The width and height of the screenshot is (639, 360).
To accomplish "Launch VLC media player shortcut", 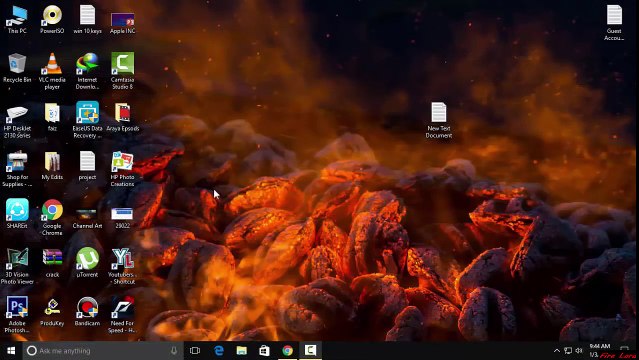I will (52, 71).
